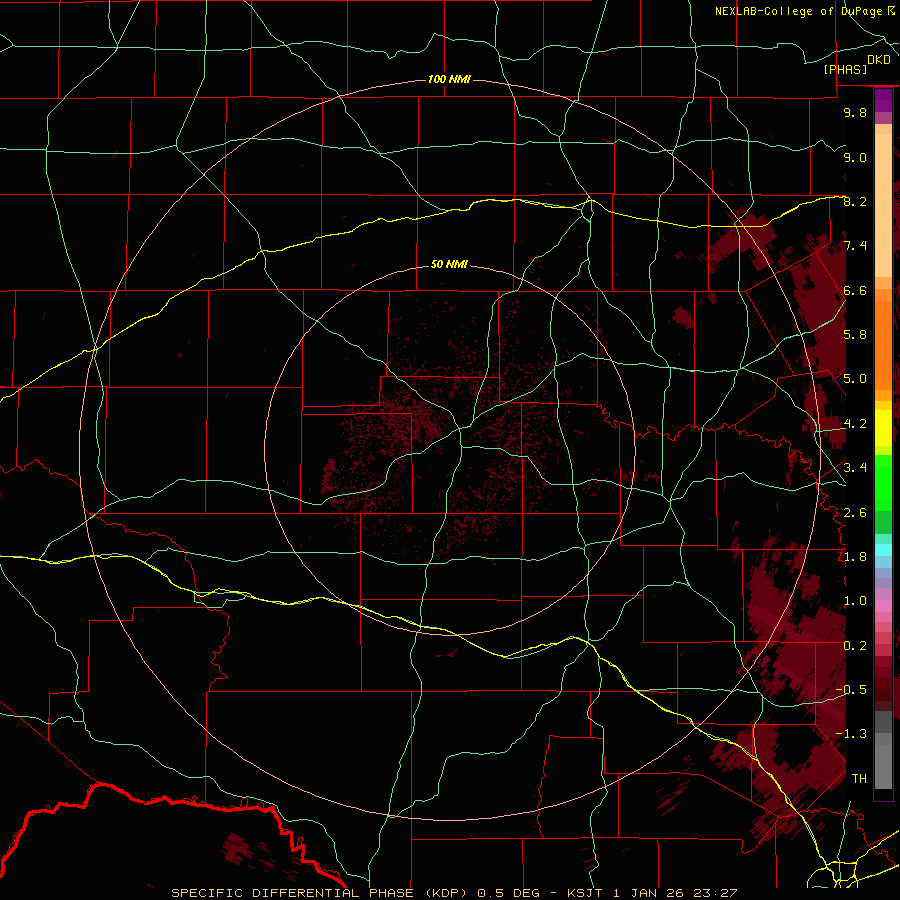The height and width of the screenshot is (900, 900).
Task: Click the 7.4 value on the color scale
Action: coord(855,246)
